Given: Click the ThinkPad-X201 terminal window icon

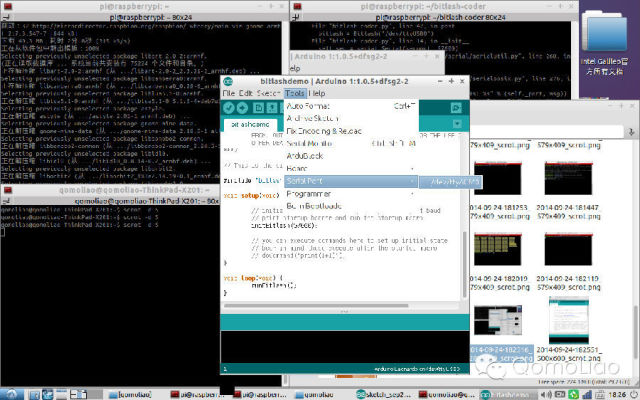Looking at the screenshot, I should click(x=8, y=190).
